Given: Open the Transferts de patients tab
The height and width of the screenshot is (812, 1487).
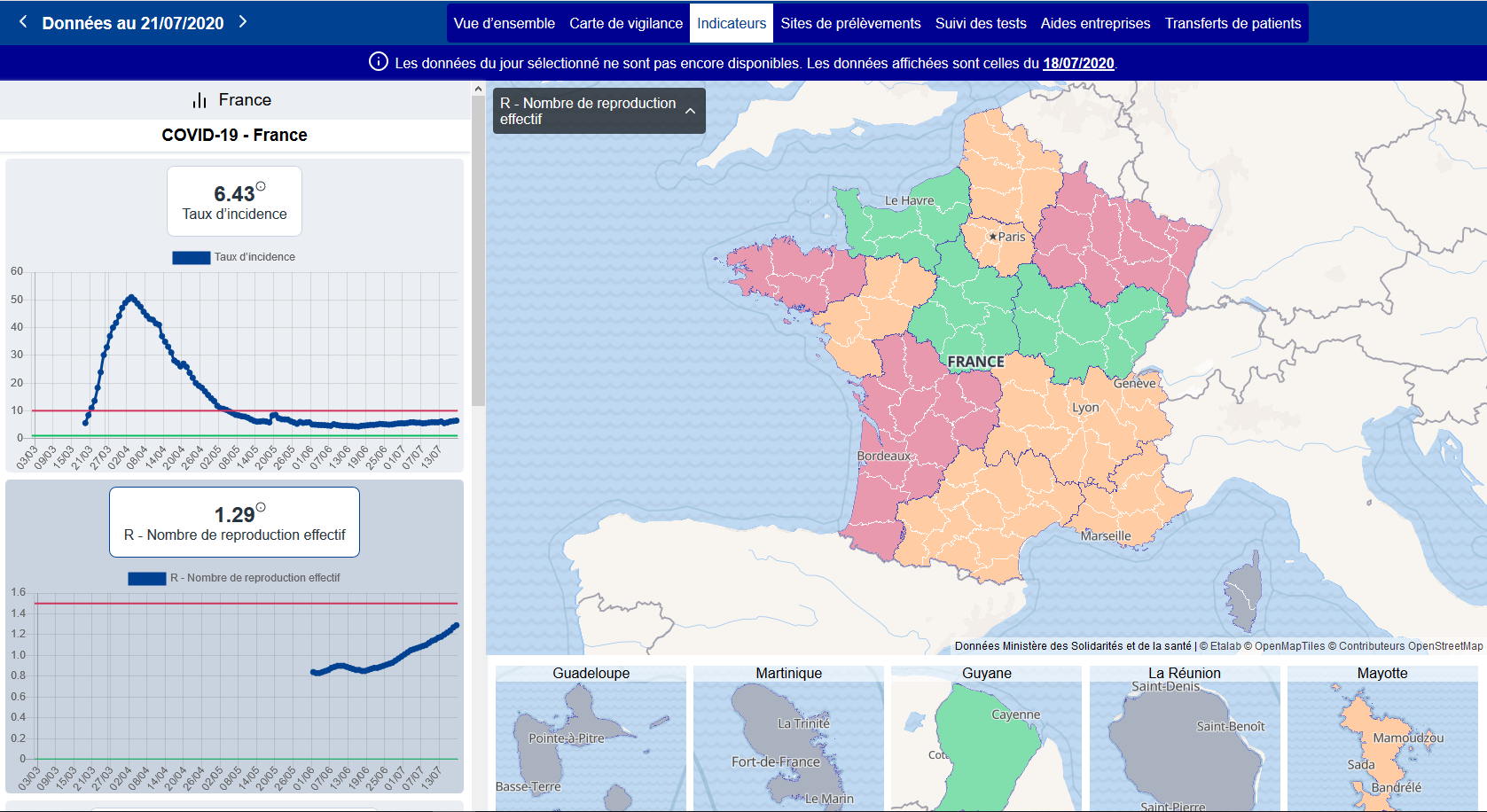Looking at the screenshot, I should coord(1233,23).
